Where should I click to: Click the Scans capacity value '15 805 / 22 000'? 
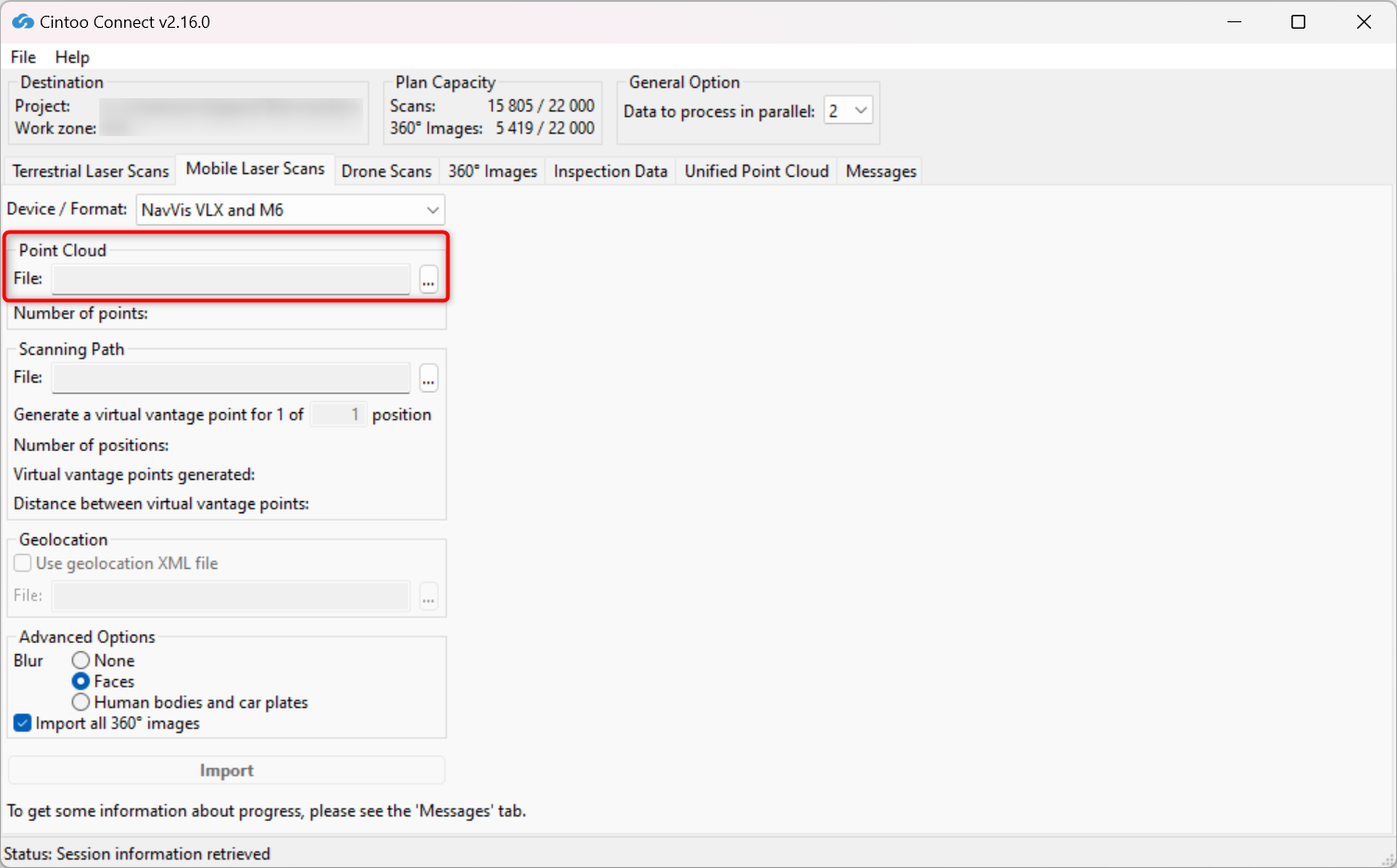coord(541,107)
